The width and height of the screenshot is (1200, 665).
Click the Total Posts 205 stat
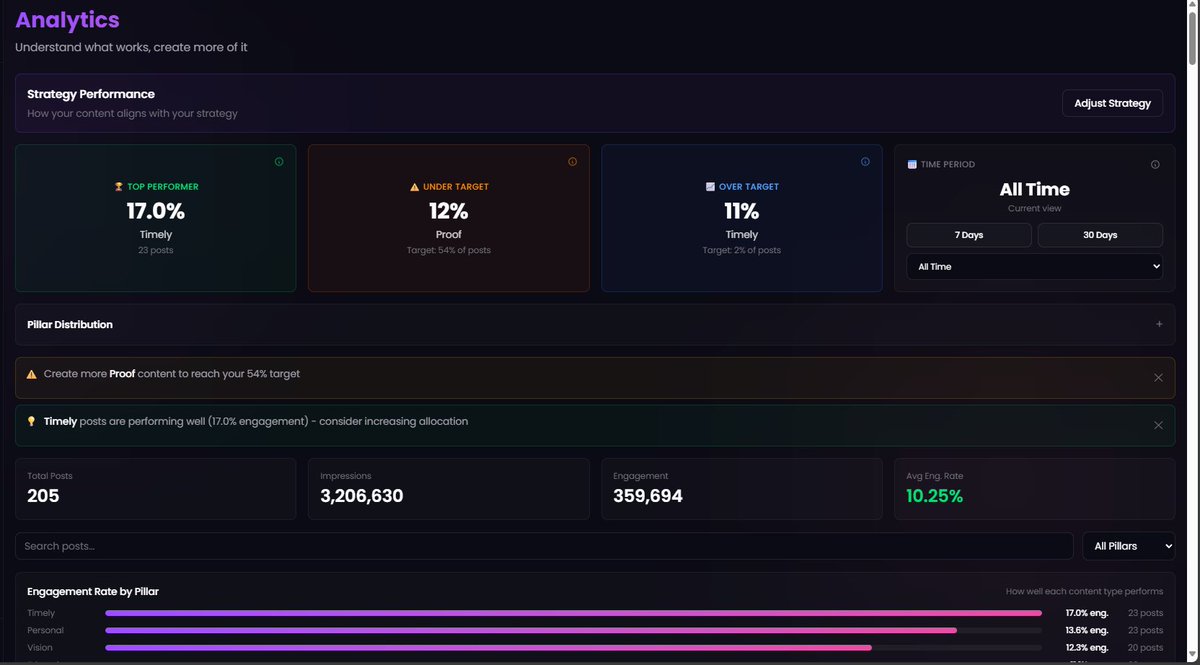(x=155, y=489)
